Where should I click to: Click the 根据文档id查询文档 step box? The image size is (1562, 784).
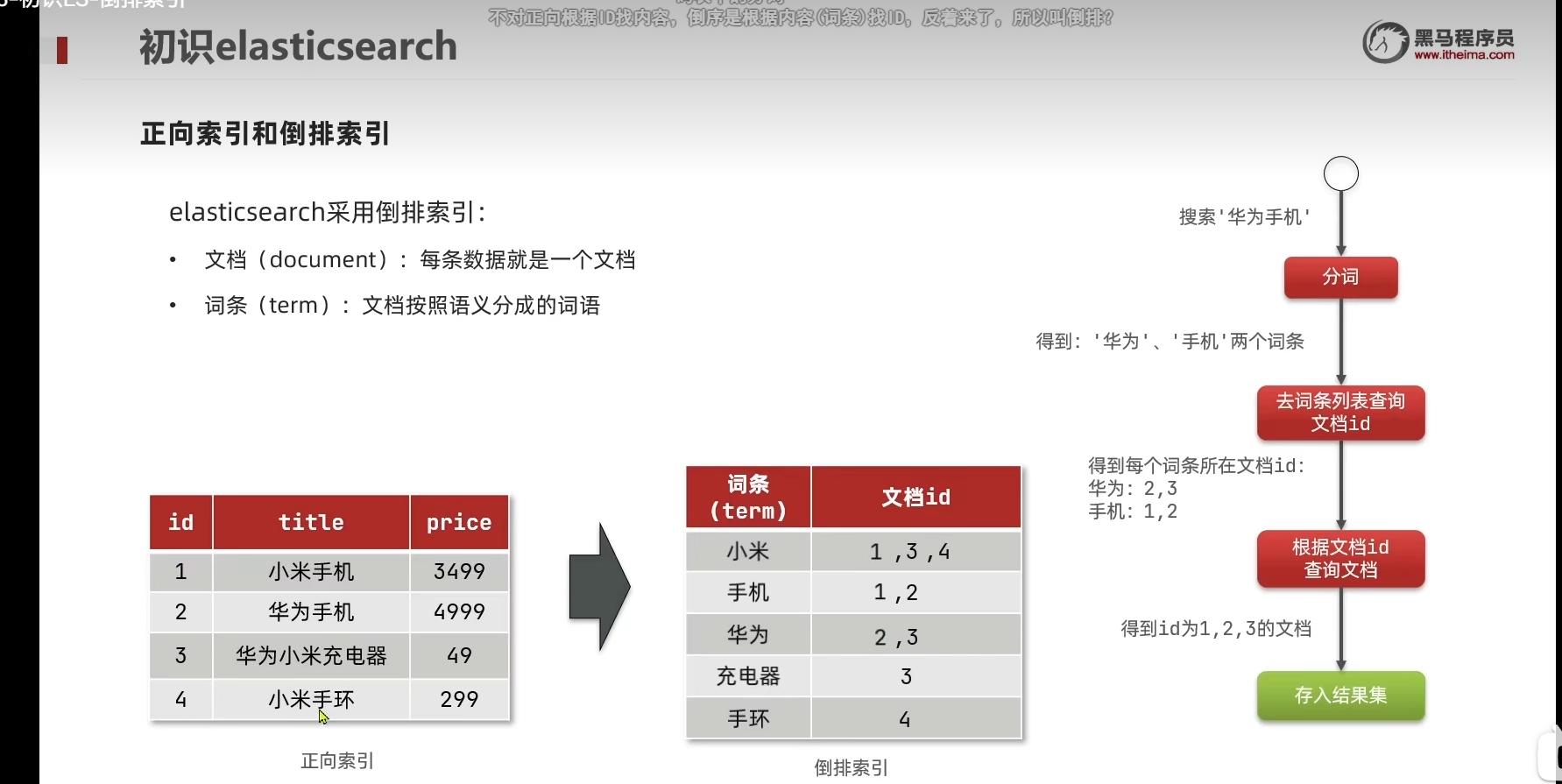1340,559
